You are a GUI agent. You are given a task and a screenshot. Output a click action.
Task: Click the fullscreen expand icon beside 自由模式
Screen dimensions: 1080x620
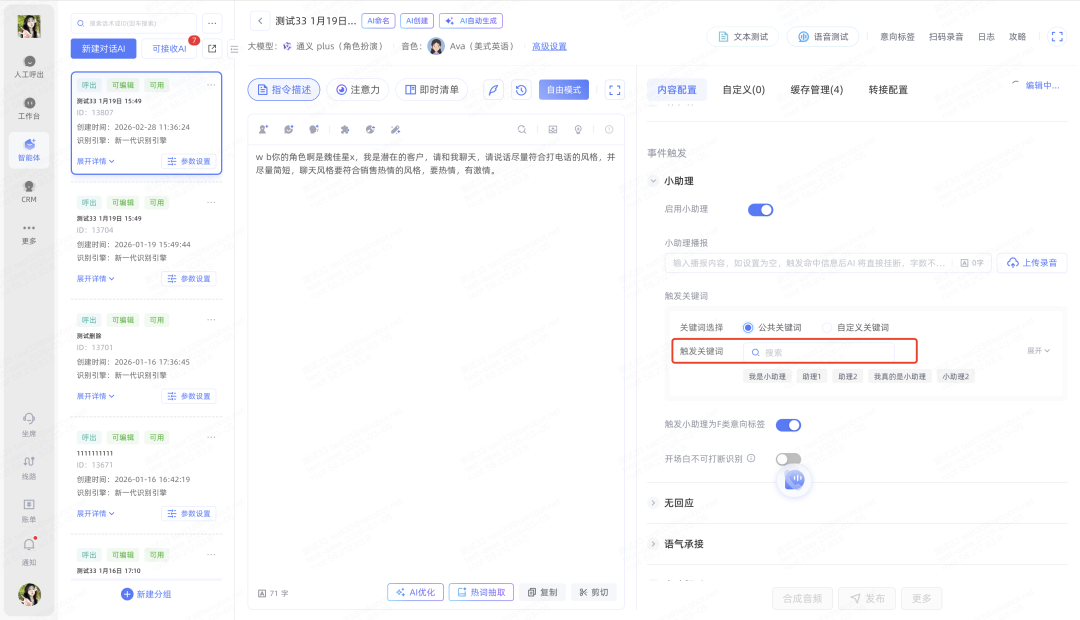pyautogui.click(x=615, y=90)
